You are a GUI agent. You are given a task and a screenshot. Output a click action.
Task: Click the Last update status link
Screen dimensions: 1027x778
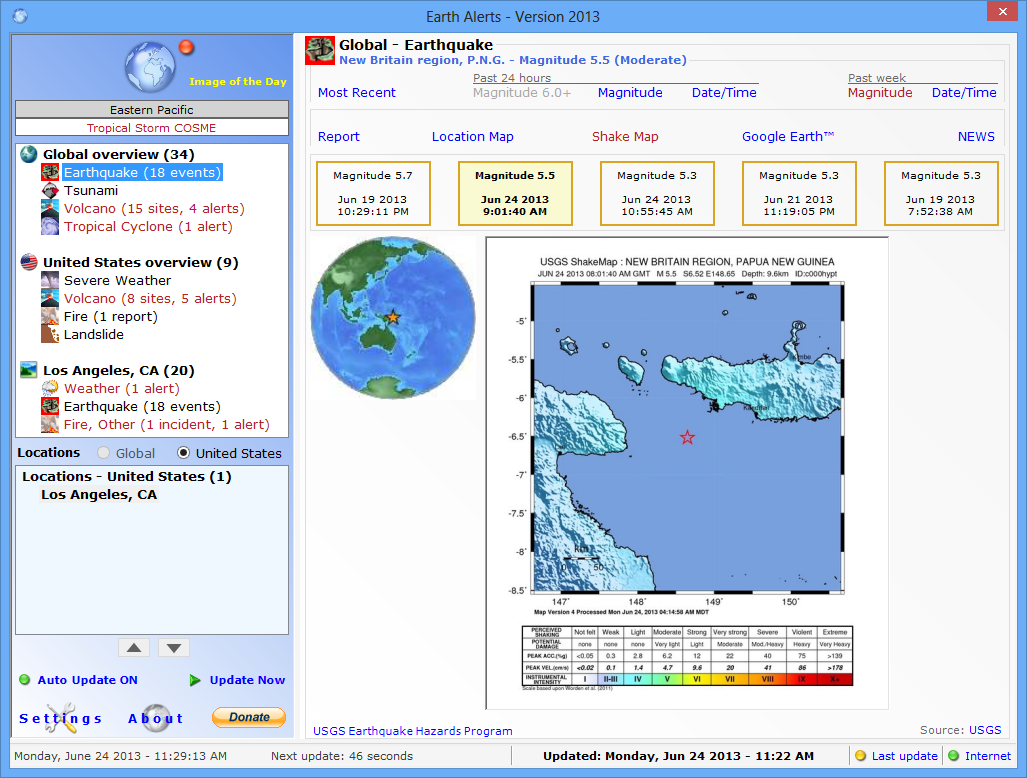[905, 756]
